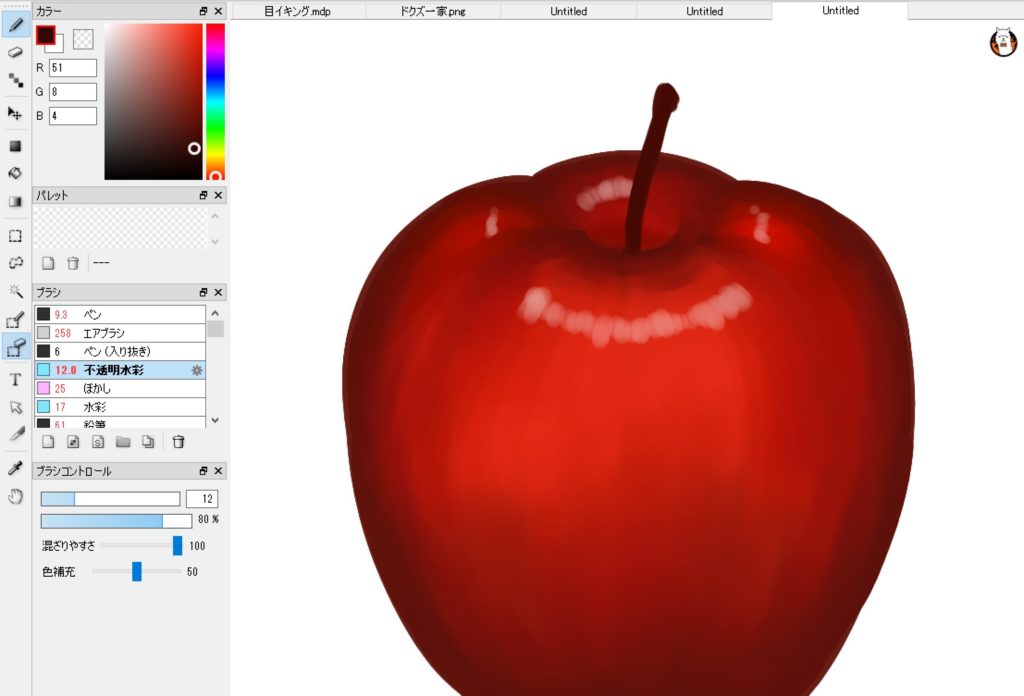Select the Eraser tool in the toolbar
The height and width of the screenshot is (696, 1024).
(15, 52)
